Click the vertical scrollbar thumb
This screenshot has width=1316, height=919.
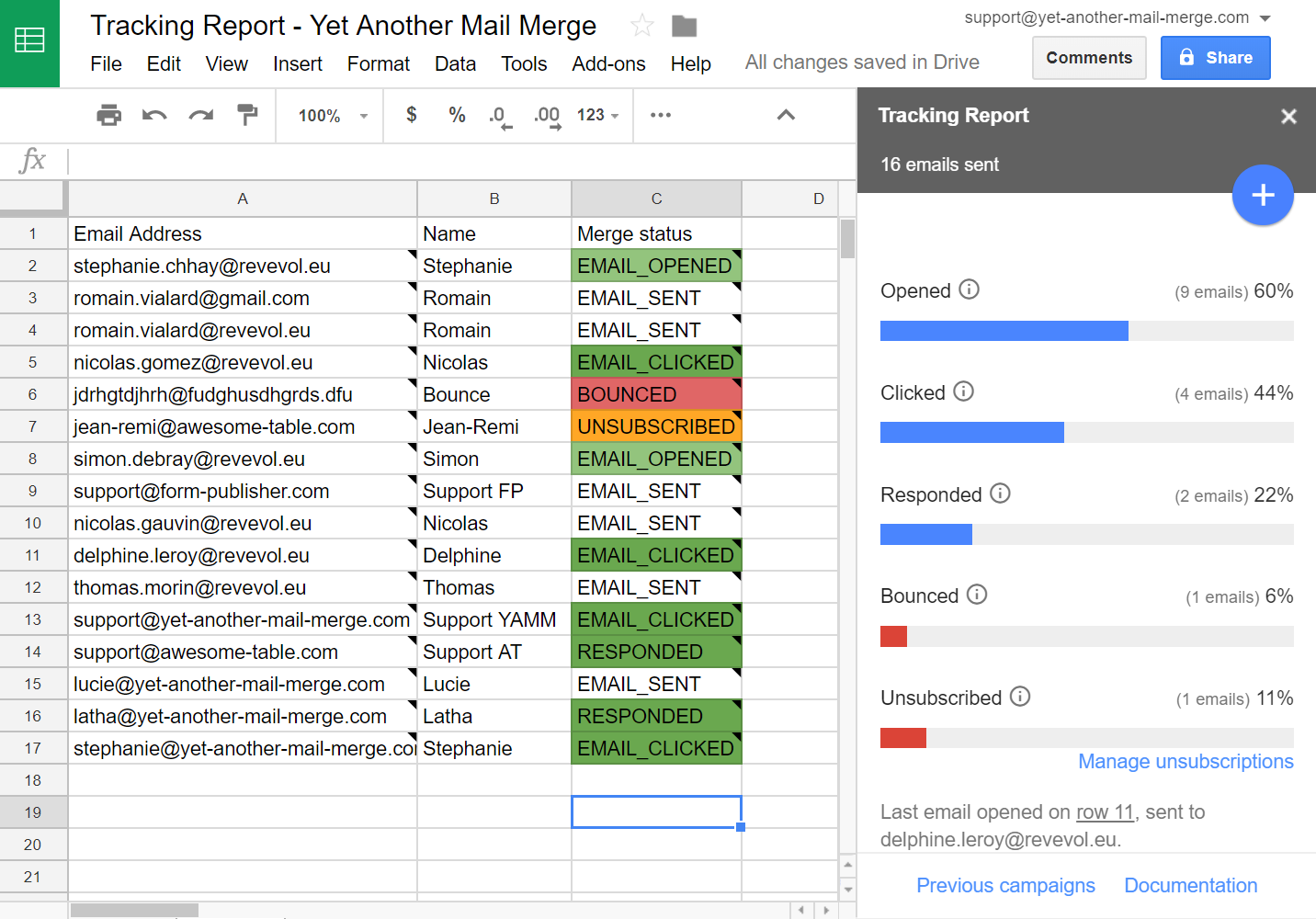pos(847,239)
